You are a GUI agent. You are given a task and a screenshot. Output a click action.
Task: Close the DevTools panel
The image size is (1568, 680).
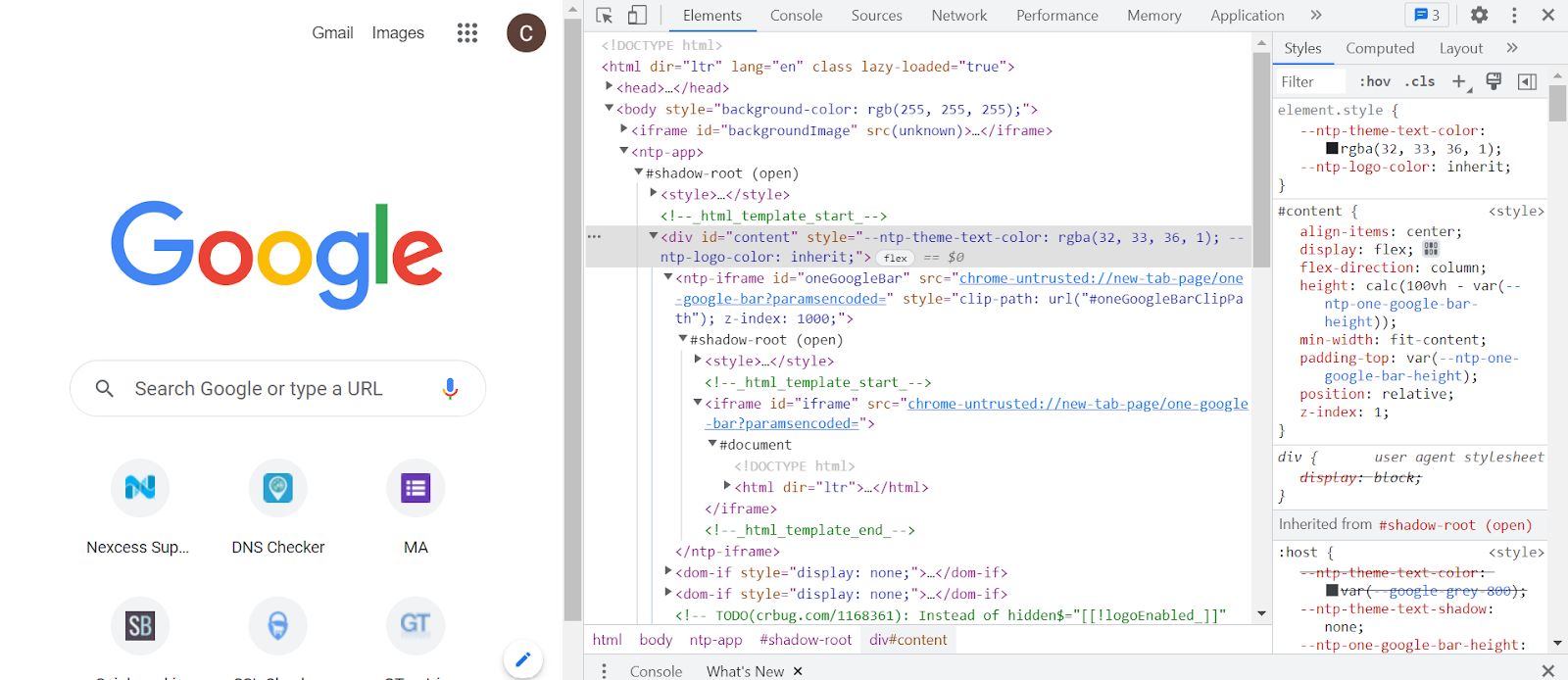tap(1548, 15)
